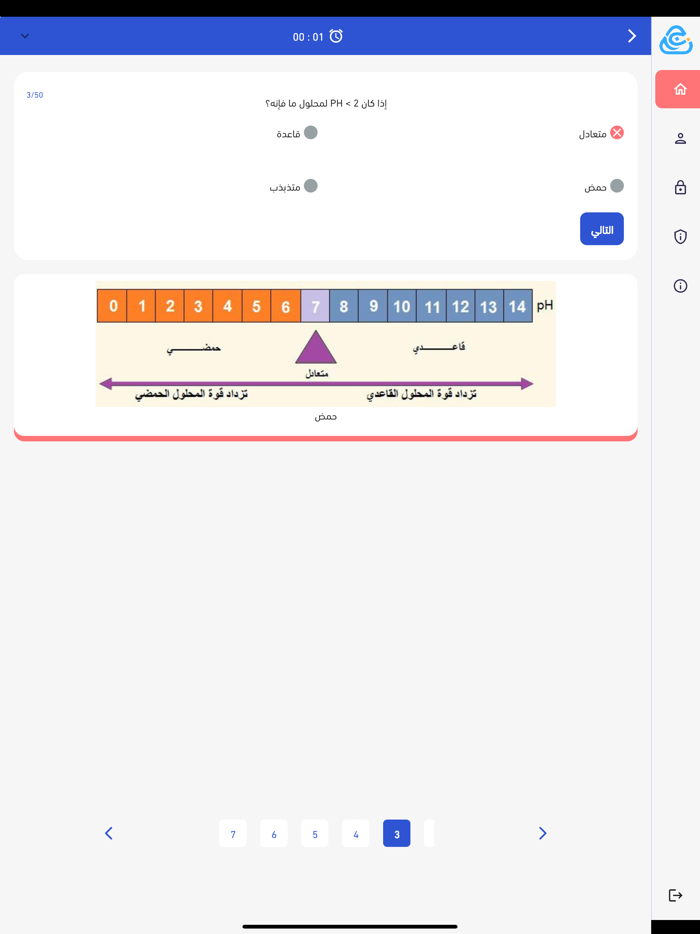The width and height of the screenshot is (700, 934).
Task: Click the 3/50 progress label
Action: 37,93
